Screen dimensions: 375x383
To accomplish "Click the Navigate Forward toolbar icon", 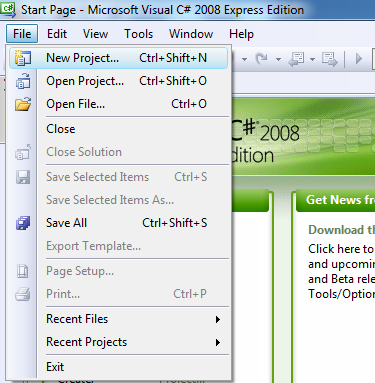I will 330,59.
